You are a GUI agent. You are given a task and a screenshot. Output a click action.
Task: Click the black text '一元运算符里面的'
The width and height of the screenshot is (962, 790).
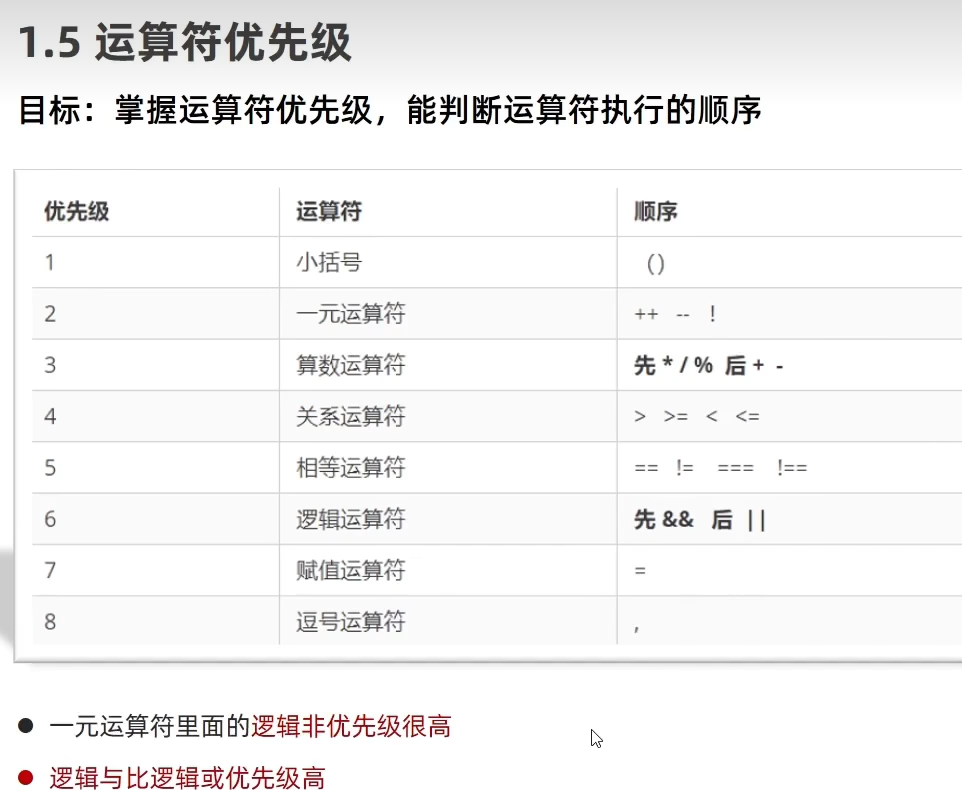(150, 727)
